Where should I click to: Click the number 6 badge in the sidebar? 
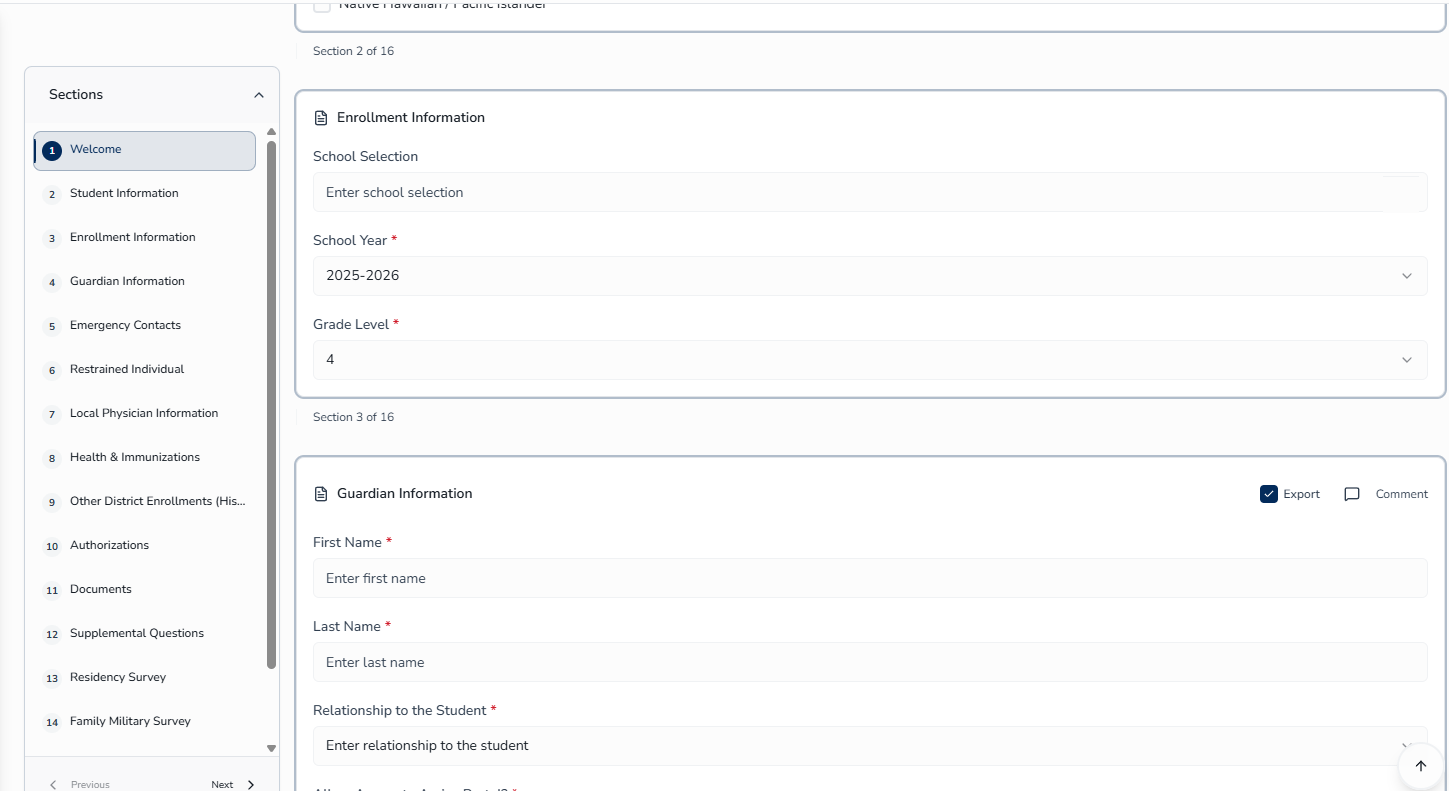click(52, 371)
